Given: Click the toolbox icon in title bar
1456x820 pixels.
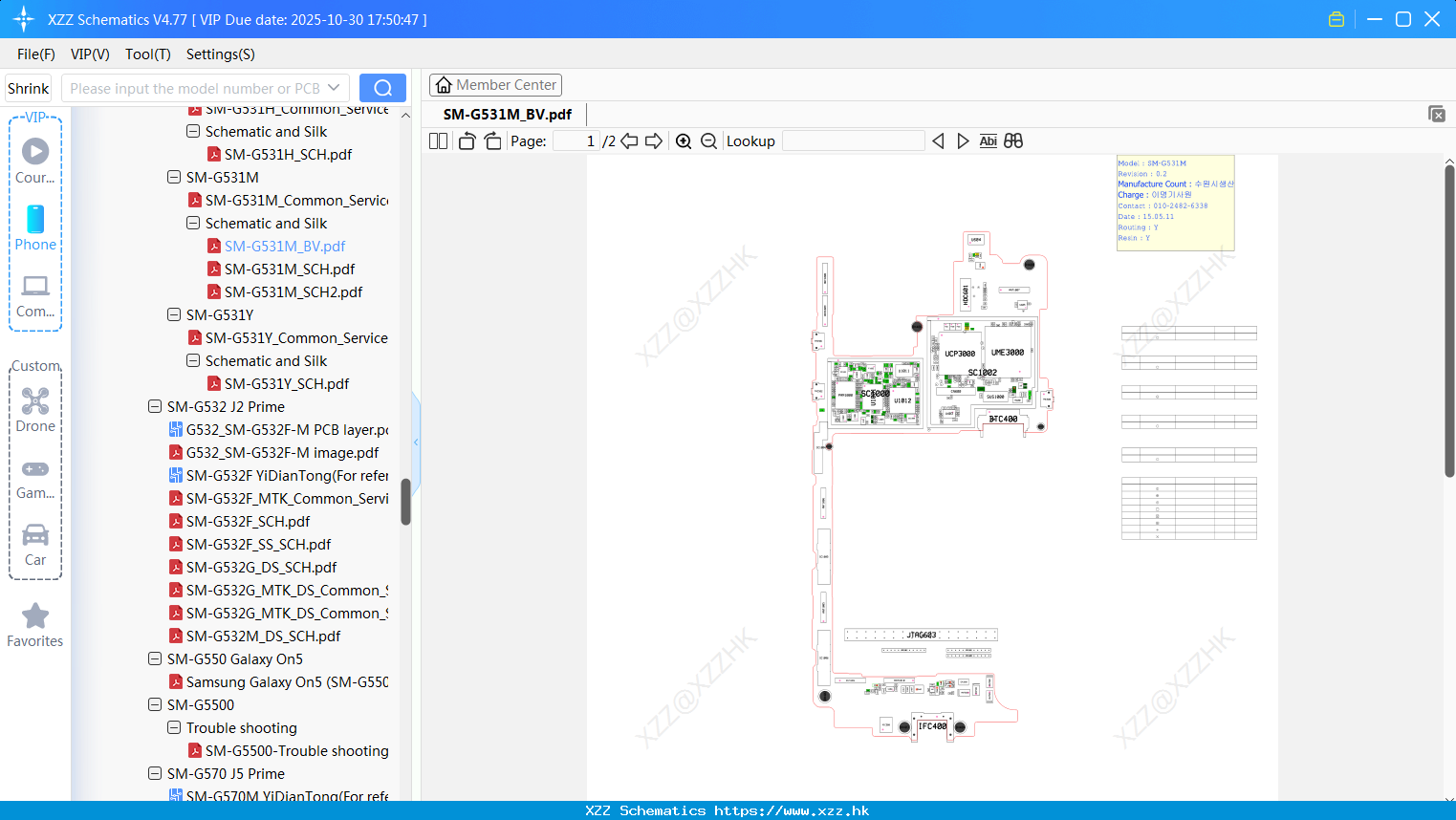Looking at the screenshot, I should 1336,19.
